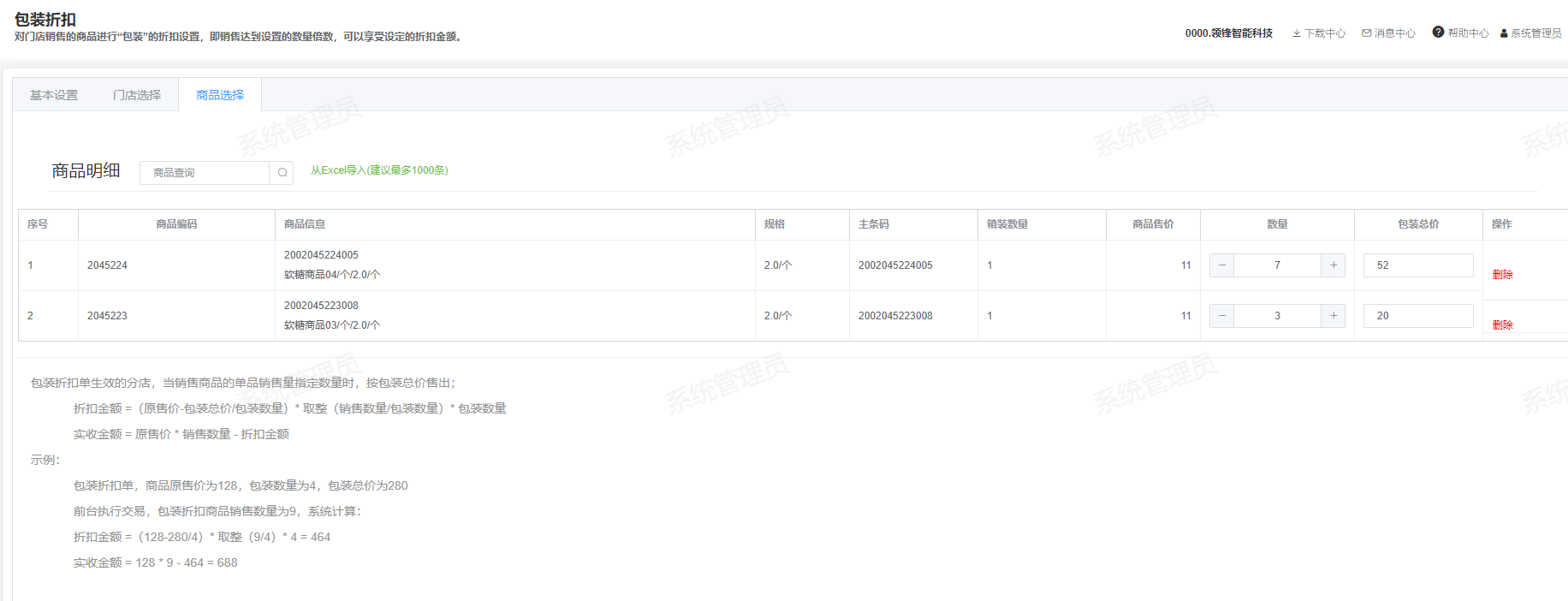Delete the row for product 2045223
1568x601 pixels.
click(1502, 325)
